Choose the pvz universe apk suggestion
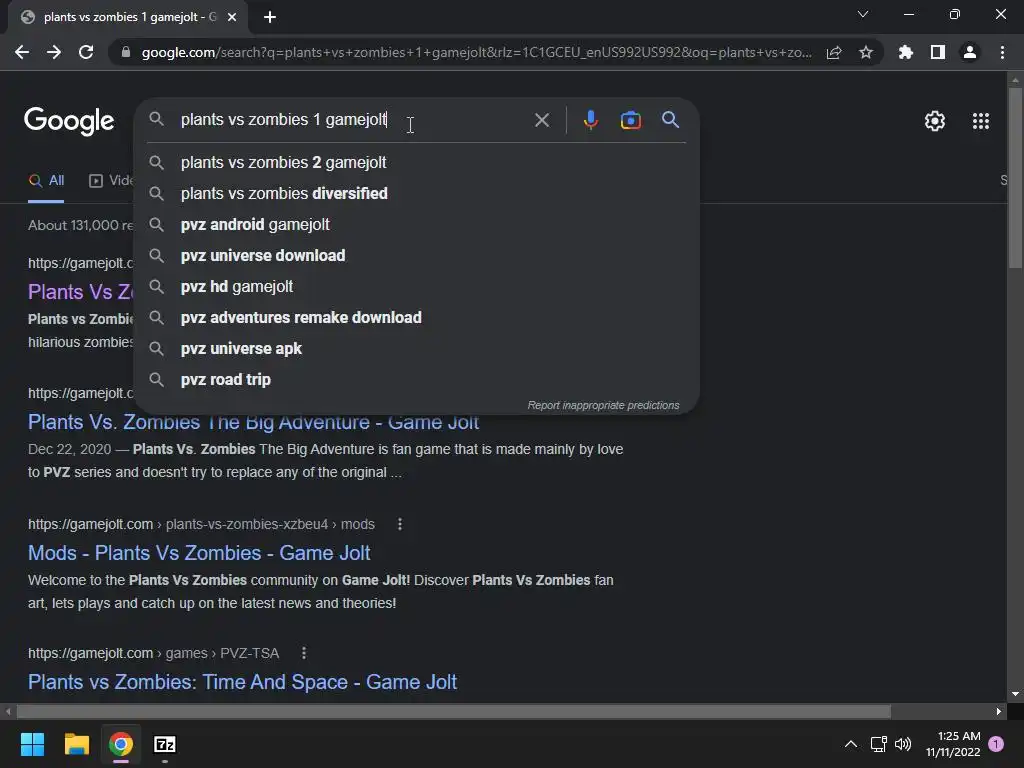Viewport: 1024px width, 768px height. coord(416,349)
